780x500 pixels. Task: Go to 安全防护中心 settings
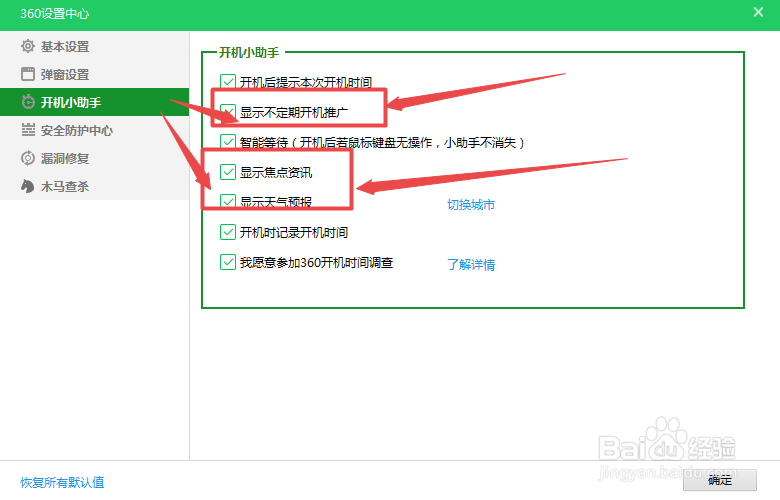tap(95, 130)
